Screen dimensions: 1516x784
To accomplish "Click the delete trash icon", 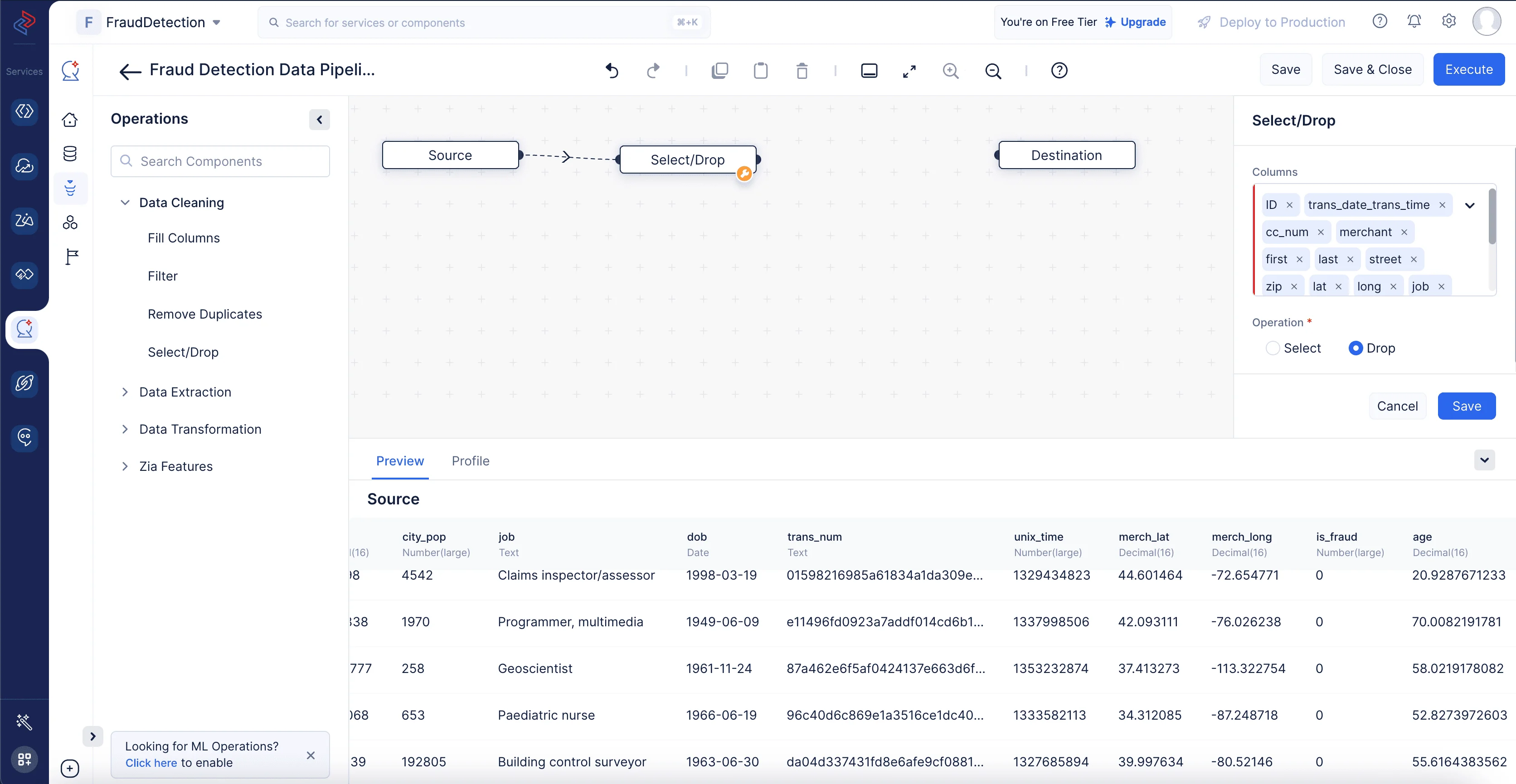I will [802, 71].
